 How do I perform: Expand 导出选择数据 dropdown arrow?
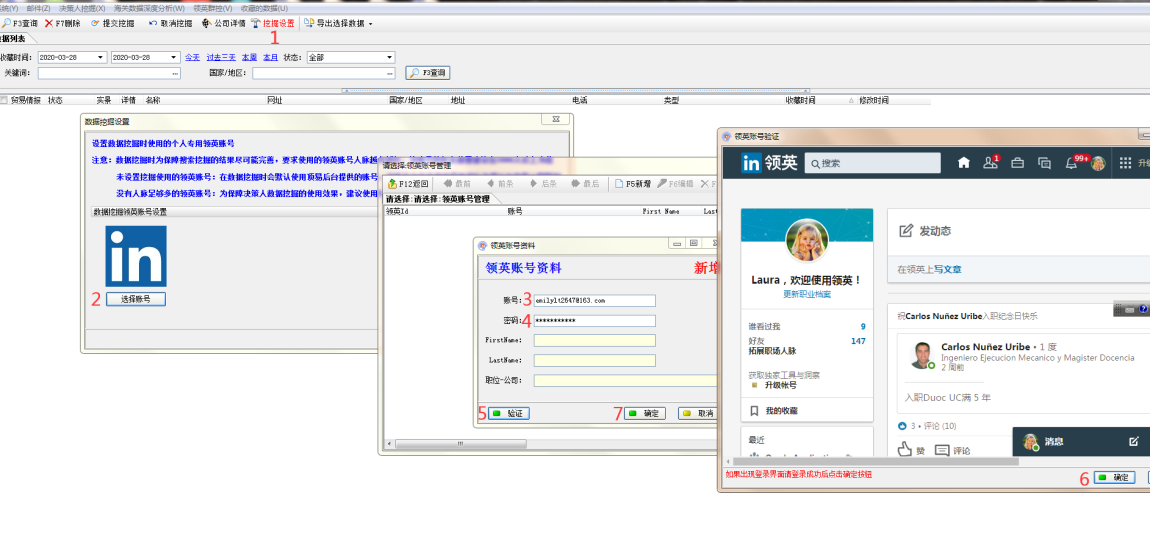click(x=370, y=23)
